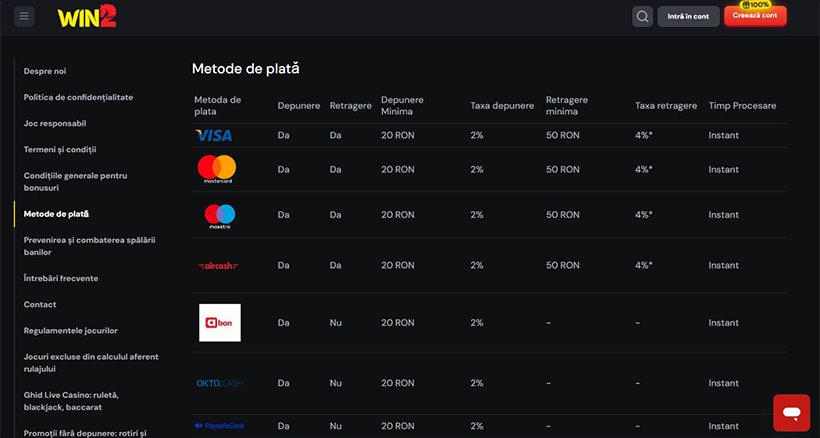Click the WIN2 logo
This screenshot has width=820, height=438.
tap(87, 16)
